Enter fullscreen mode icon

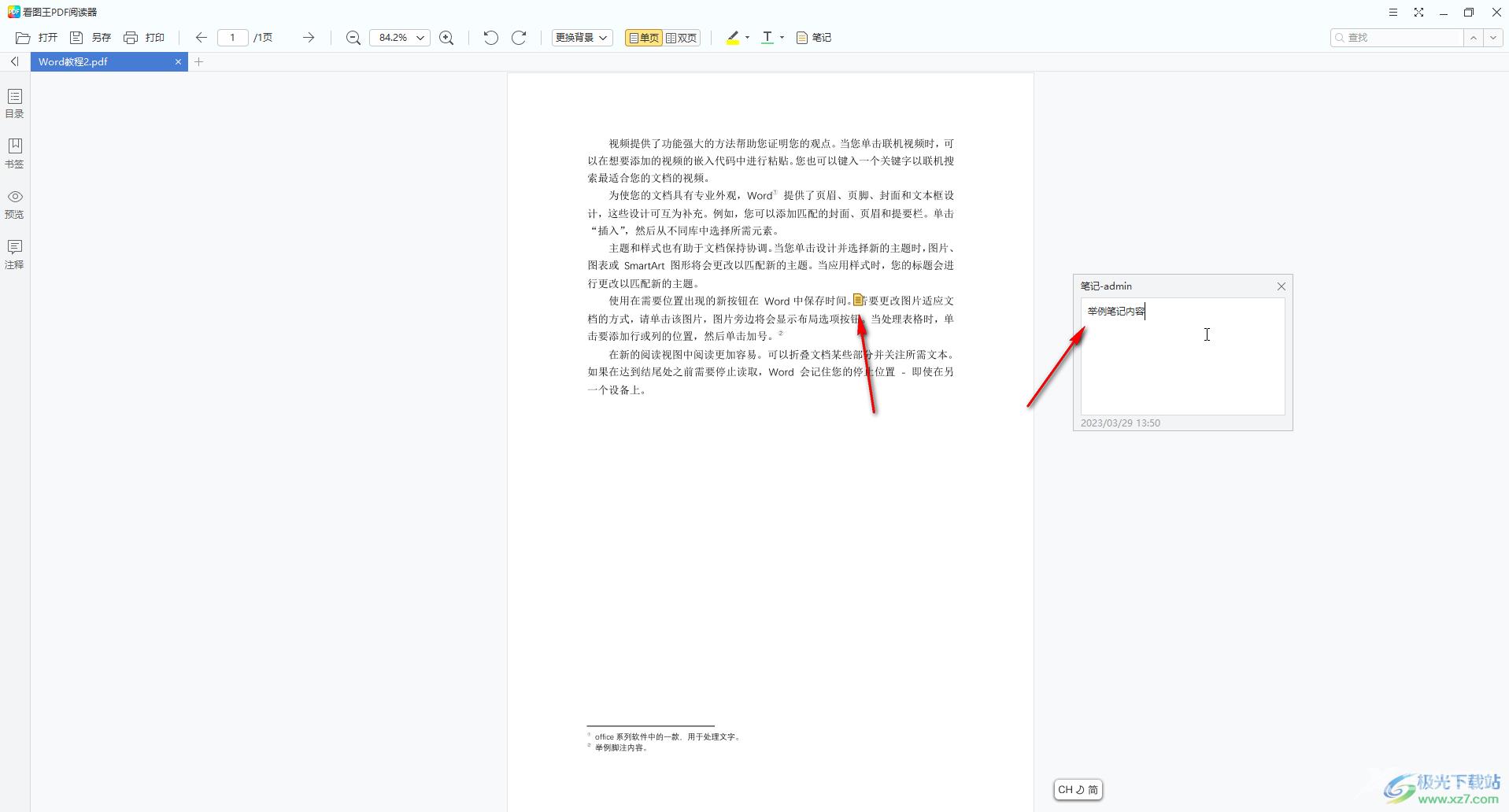tap(1418, 13)
